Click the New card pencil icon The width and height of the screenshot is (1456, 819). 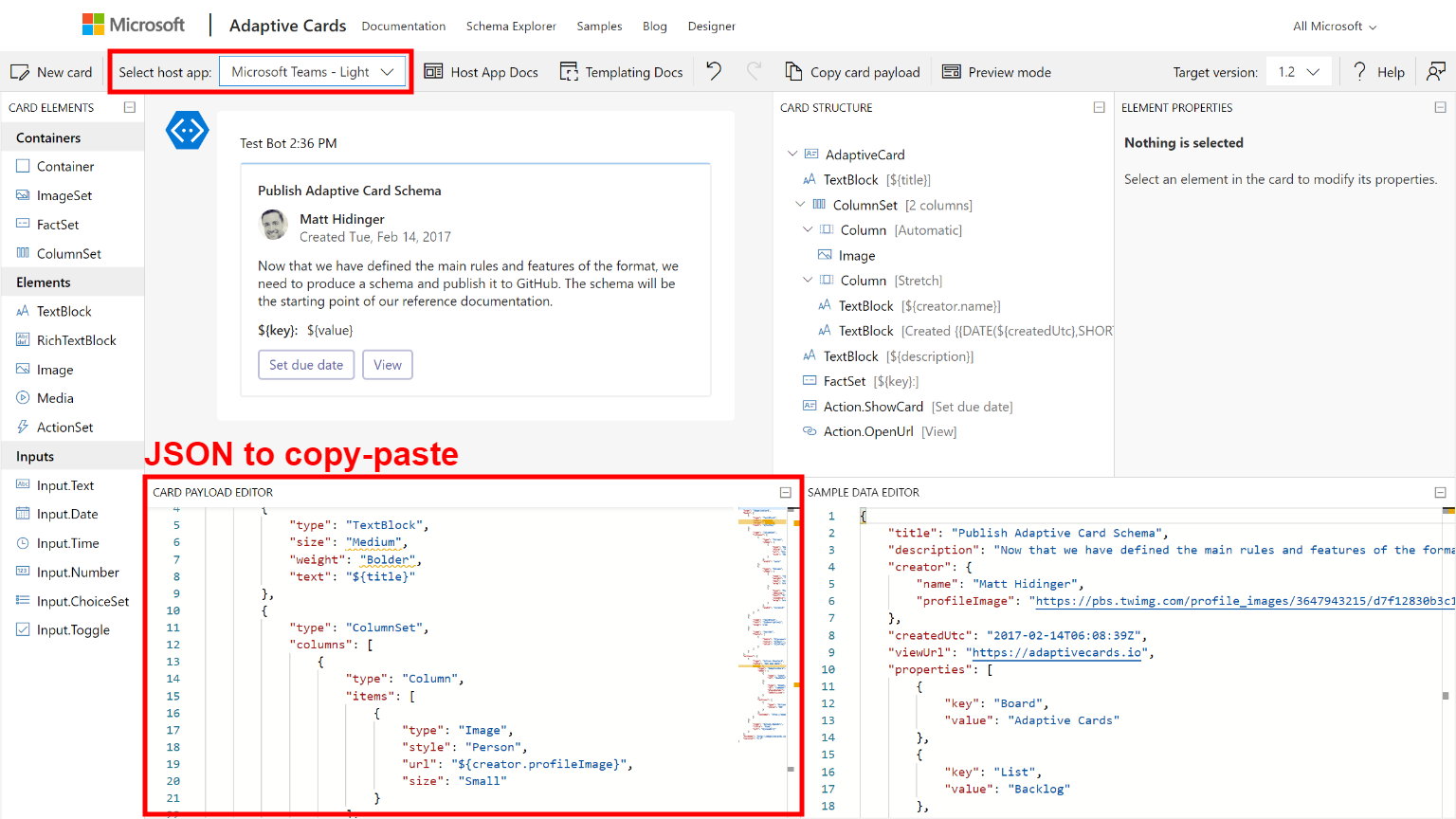[20, 72]
